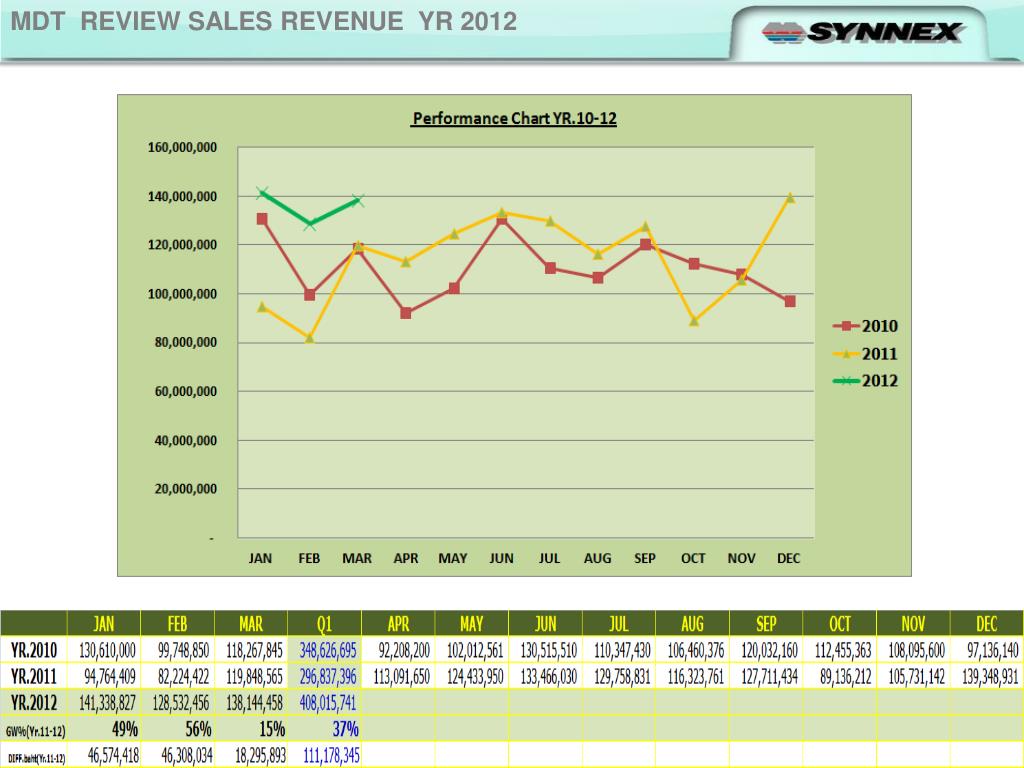Select the 2011 legend entry

coord(865,354)
